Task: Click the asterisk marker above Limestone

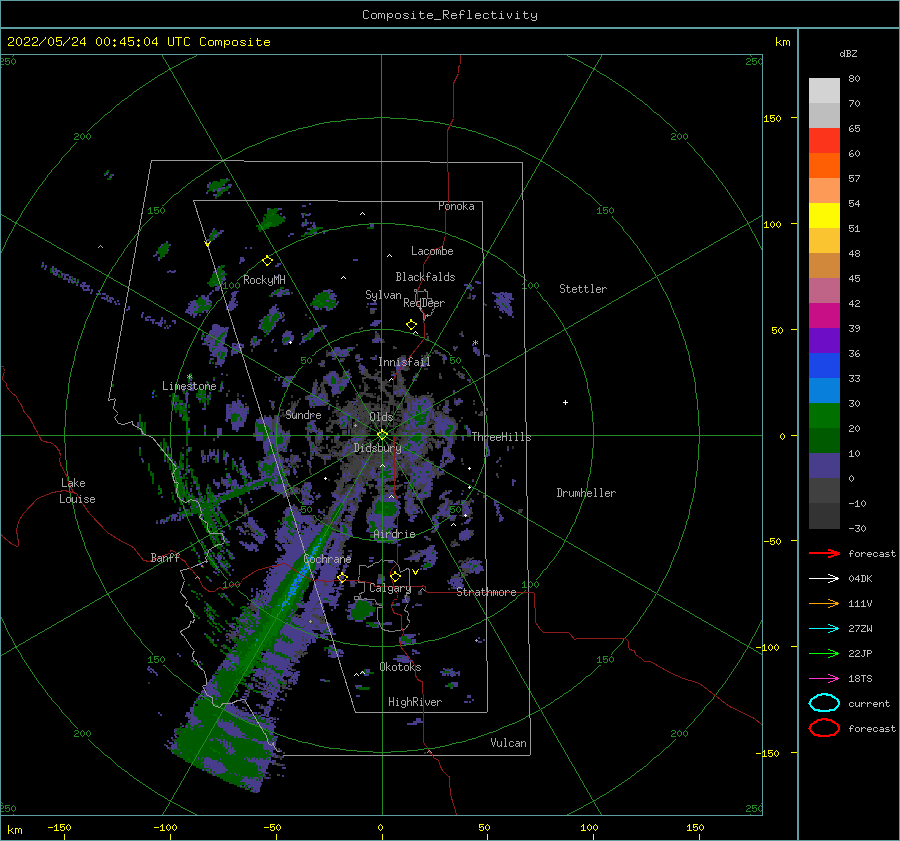Action: pyautogui.click(x=189, y=377)
